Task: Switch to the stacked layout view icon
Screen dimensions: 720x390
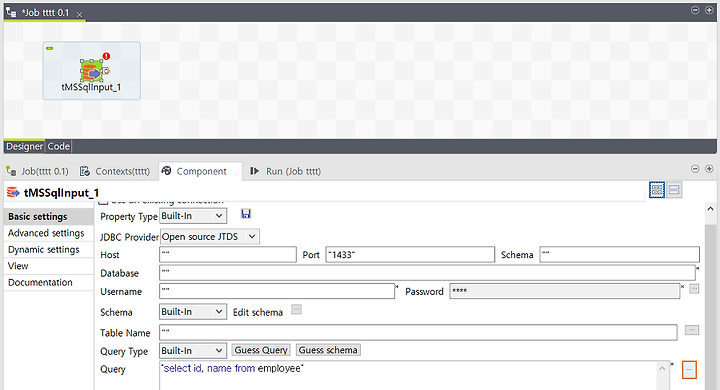Action: pyautogui.click(x=674, y=190)
